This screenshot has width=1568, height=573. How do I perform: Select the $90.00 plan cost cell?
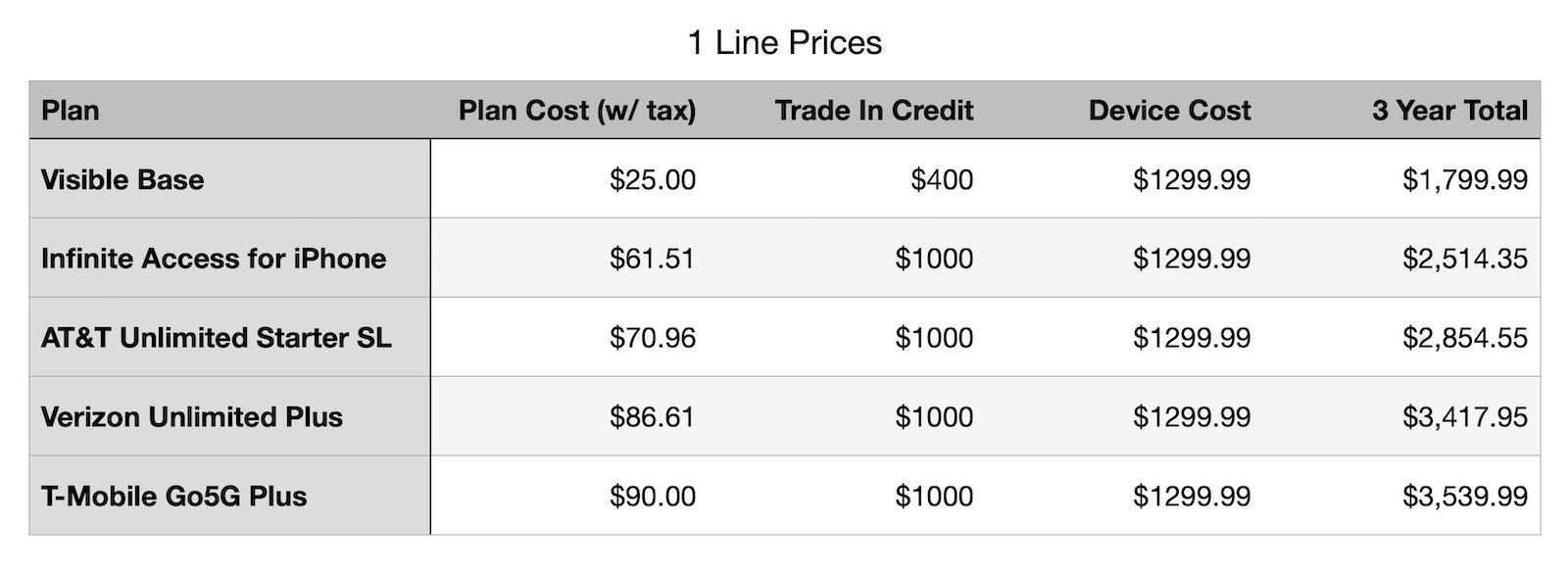coord(653,497)
